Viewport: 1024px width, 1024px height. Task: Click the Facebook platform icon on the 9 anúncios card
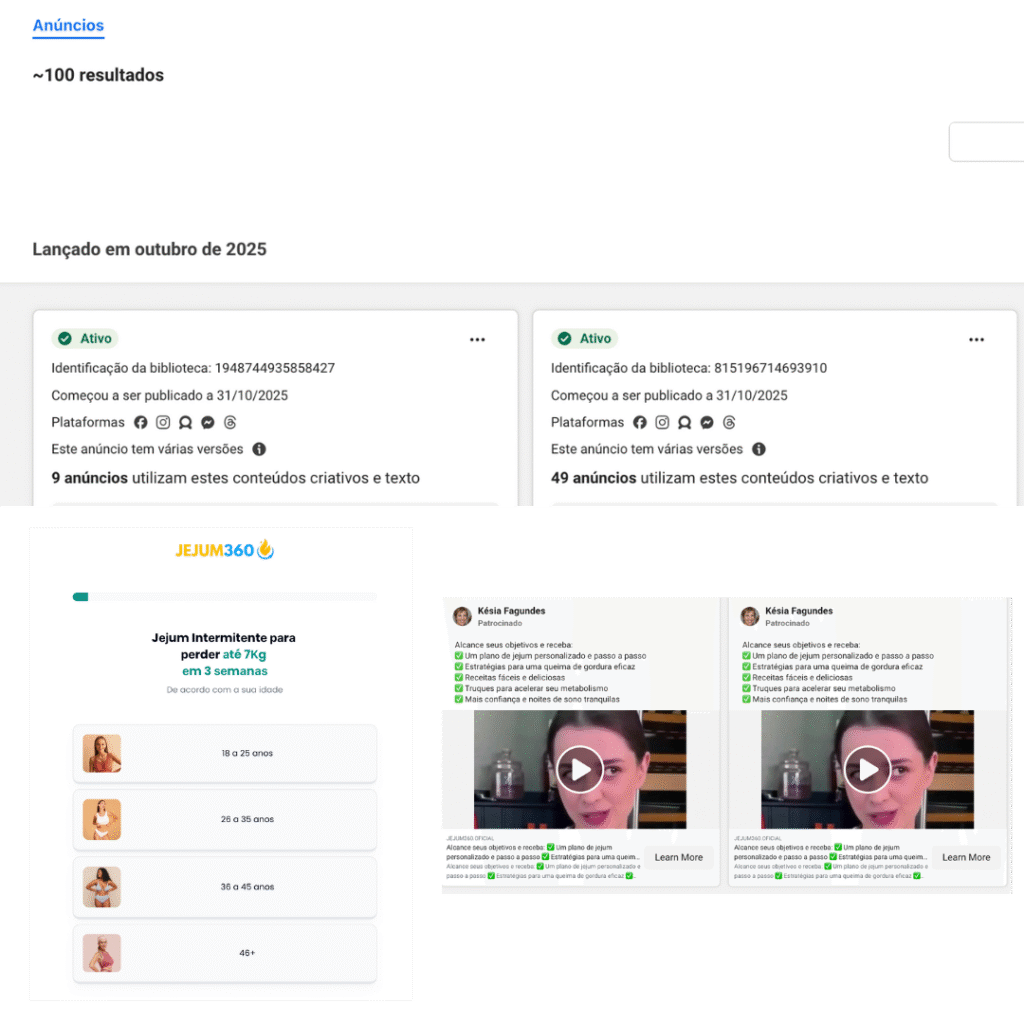click(x=141, y=423)
